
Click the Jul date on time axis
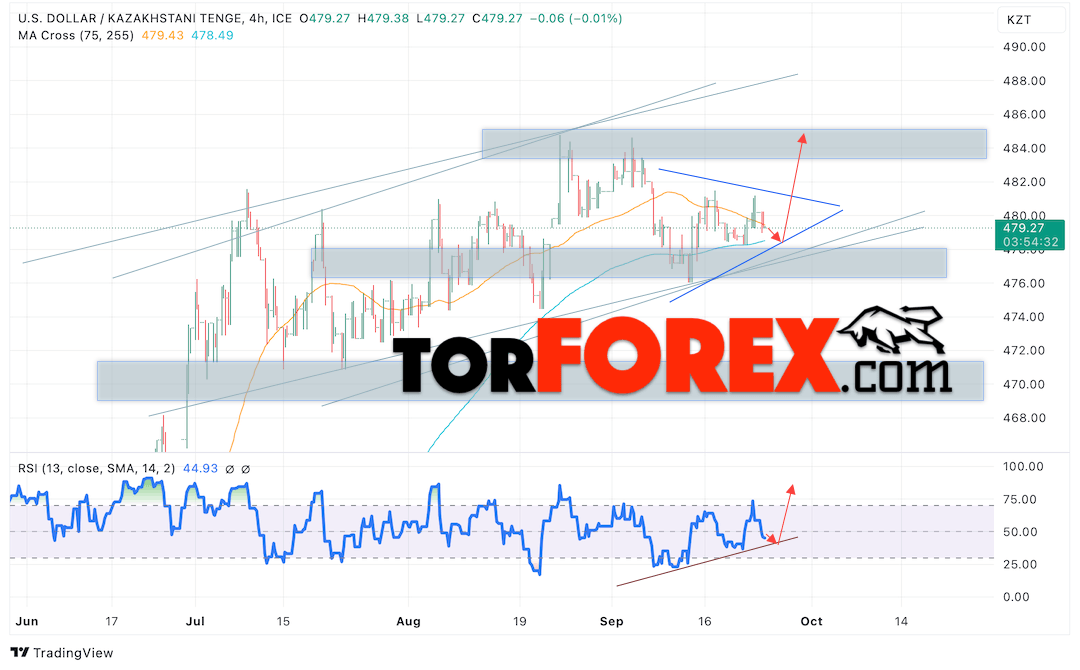click(195, 621)
